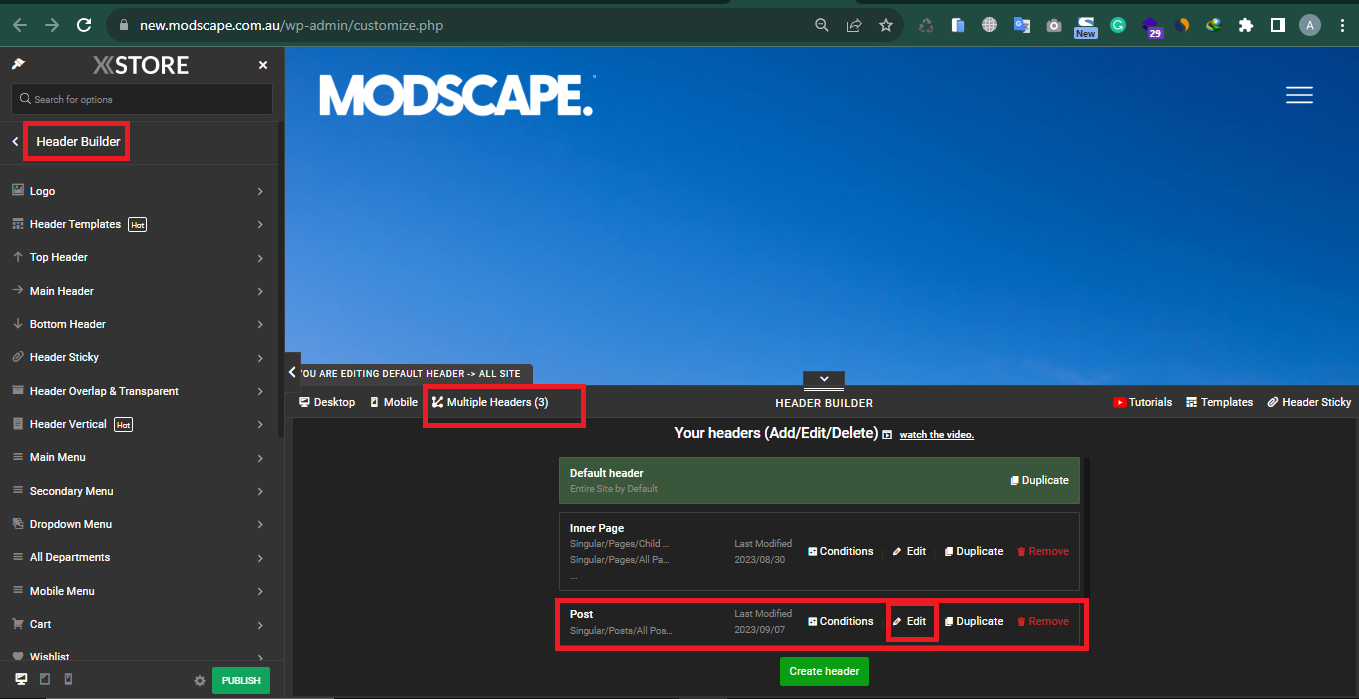Click the Top Header up-arrow icon
The height and width of the screenshot is (699, 1359).
click(18, 257)
